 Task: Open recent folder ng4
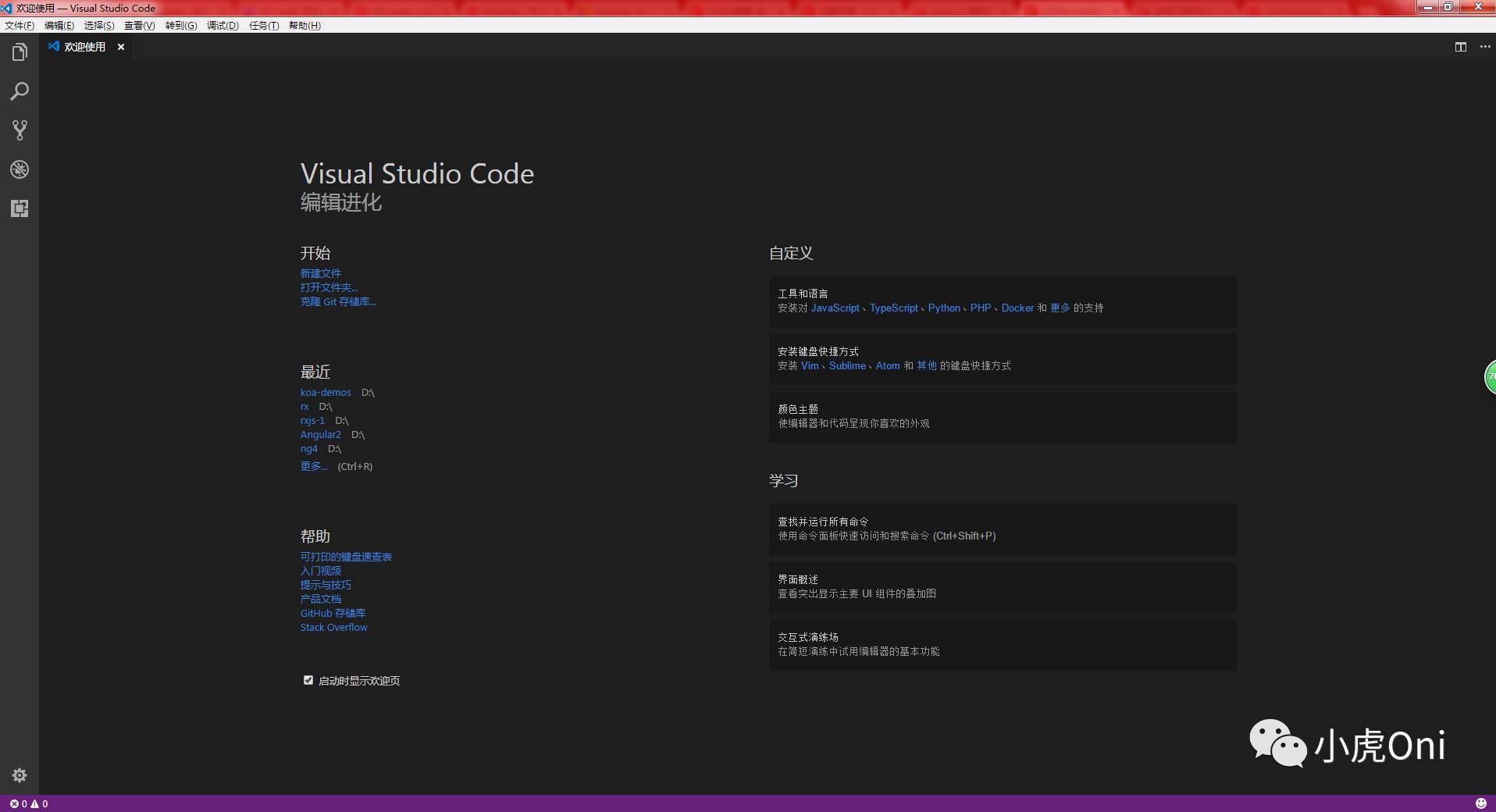(309, 448)
